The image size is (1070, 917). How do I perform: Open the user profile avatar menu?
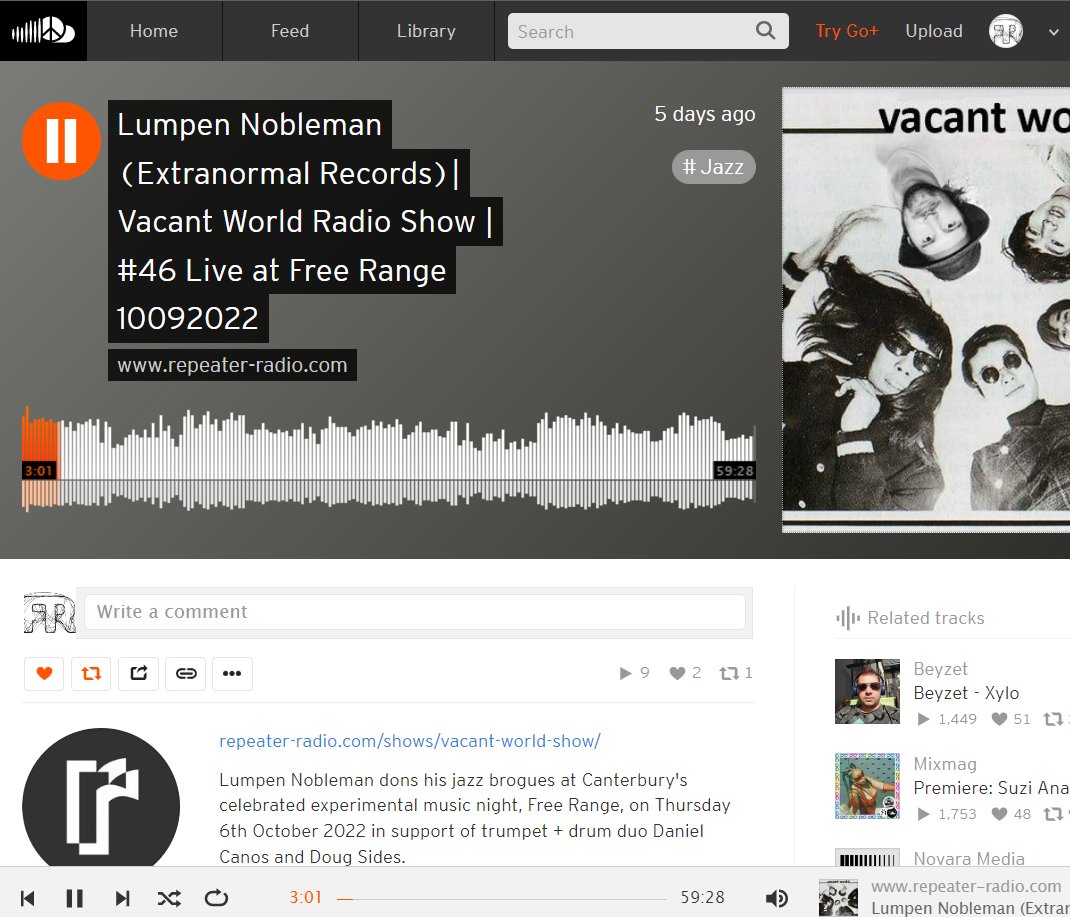click(x=1006, y=31)
